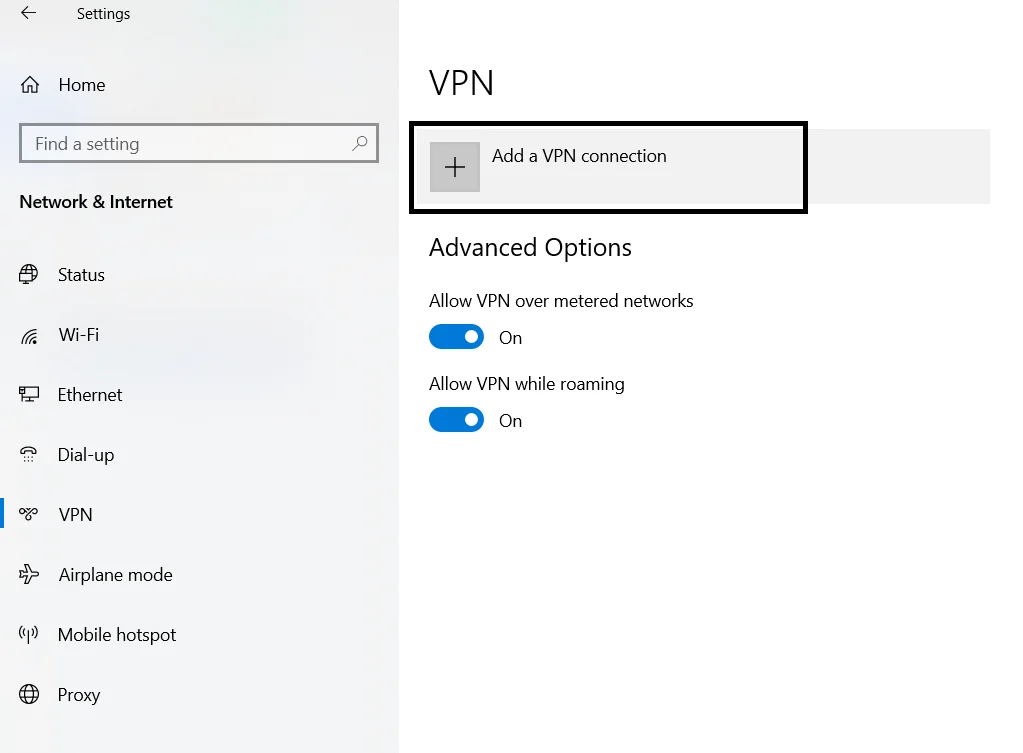Click the Wi-Fi signal icon
The height and width of the screenshot is (753, 1023).
(x=29, y=334)
